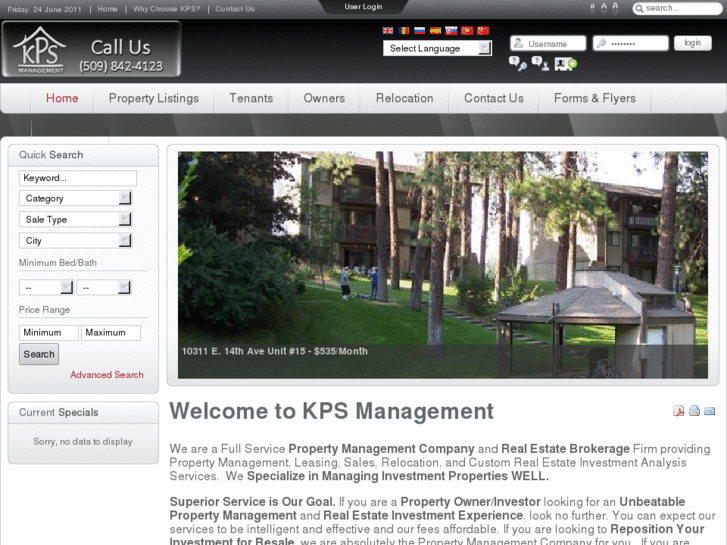
Task: Click the PDF export icon
Action: click(x=678, y=411)
